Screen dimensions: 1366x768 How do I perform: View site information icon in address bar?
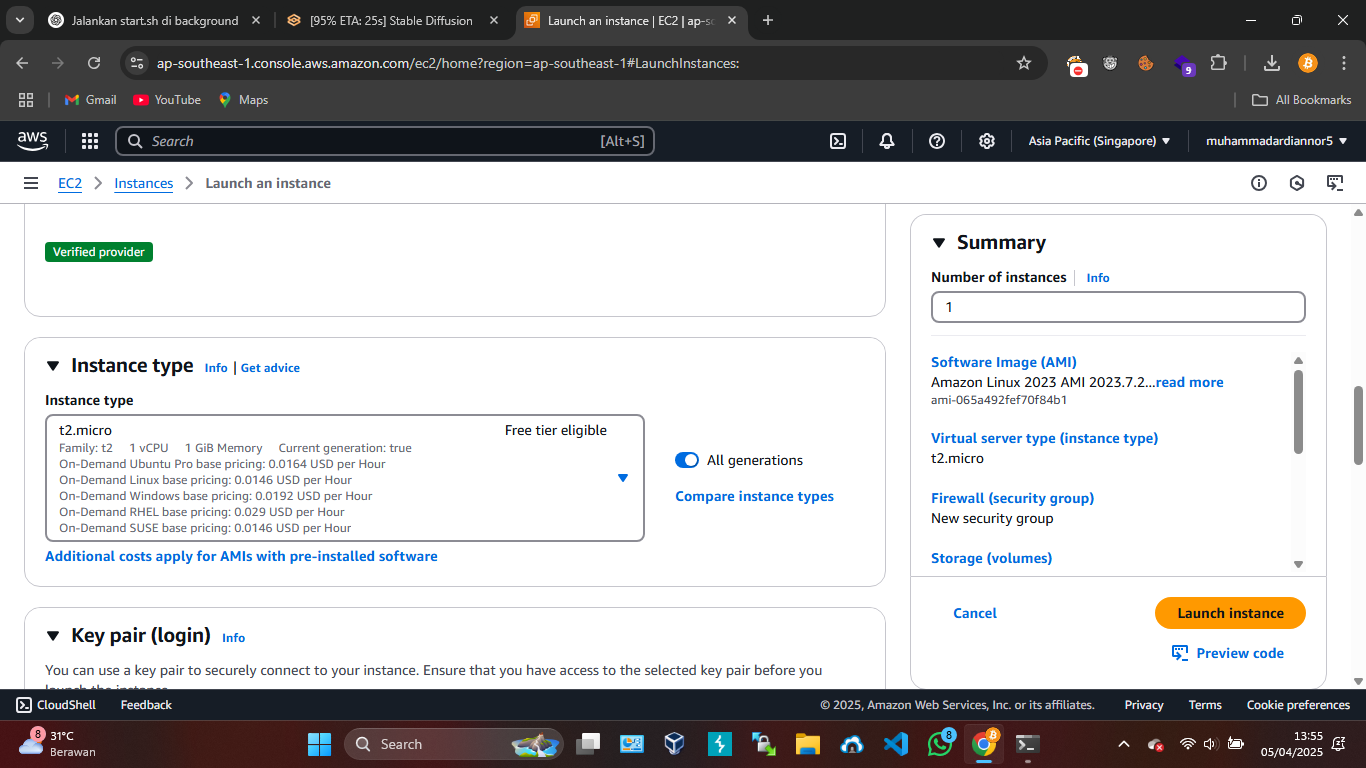click(138, 63)
